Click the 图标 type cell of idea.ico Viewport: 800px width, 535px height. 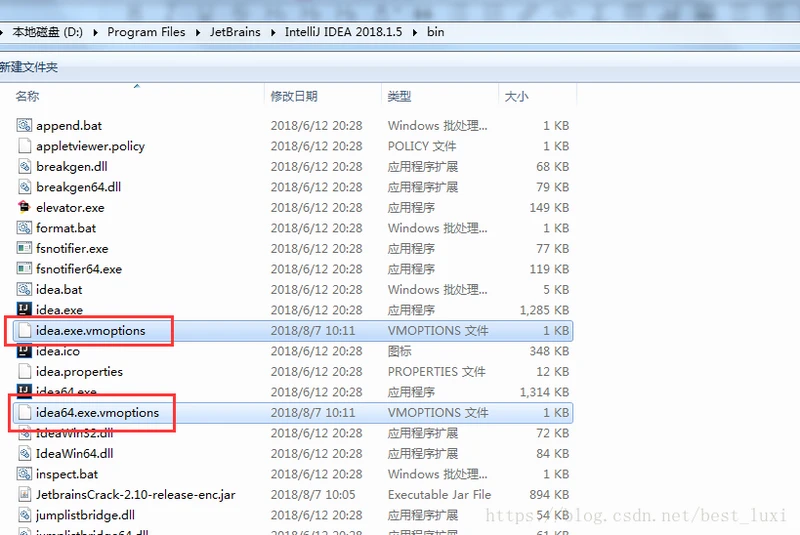coord(399,351)
